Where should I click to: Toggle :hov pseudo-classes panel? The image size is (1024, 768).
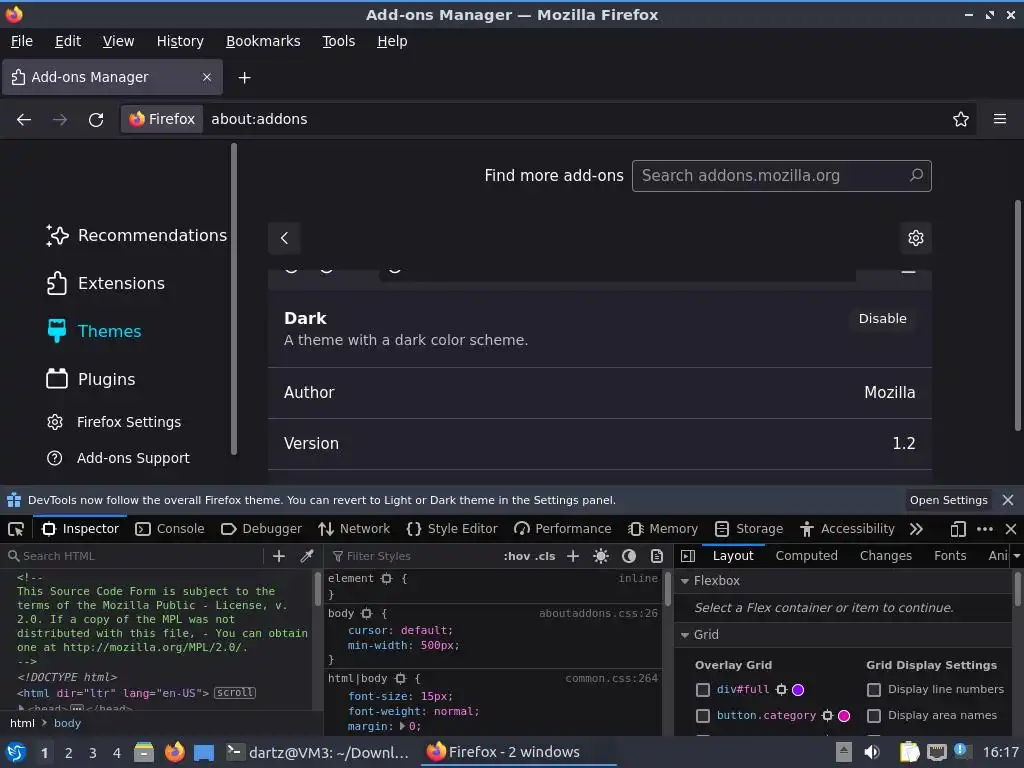coord(516,556)
